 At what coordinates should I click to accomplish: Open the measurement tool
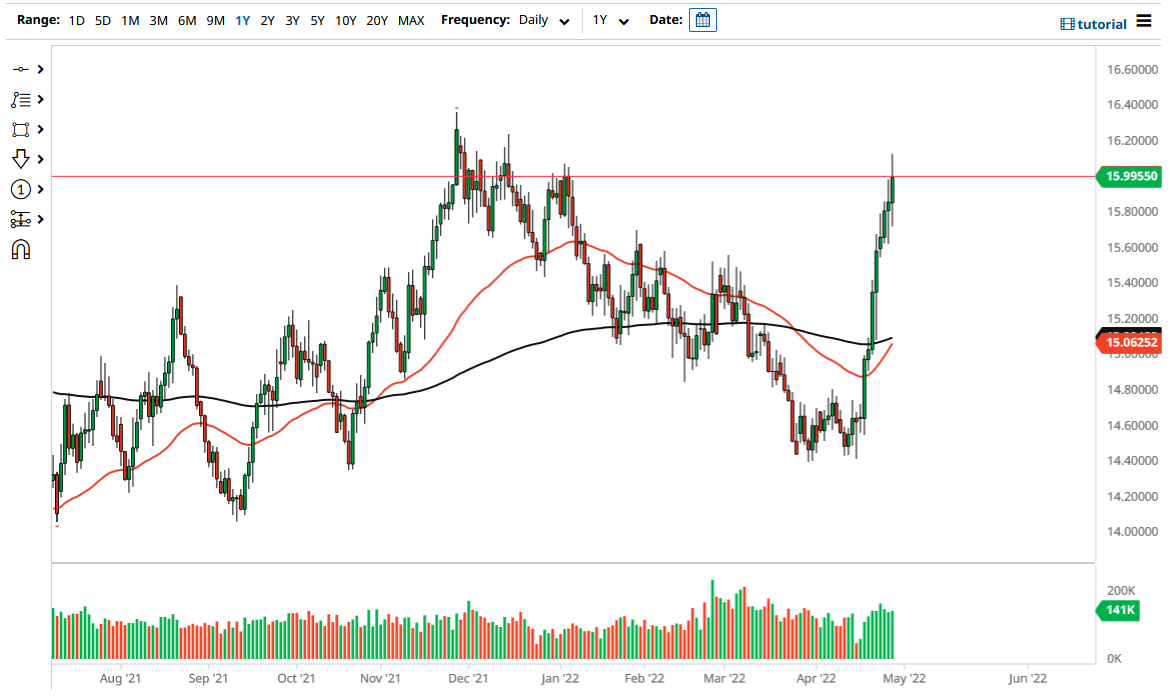(x=22, y=219)
